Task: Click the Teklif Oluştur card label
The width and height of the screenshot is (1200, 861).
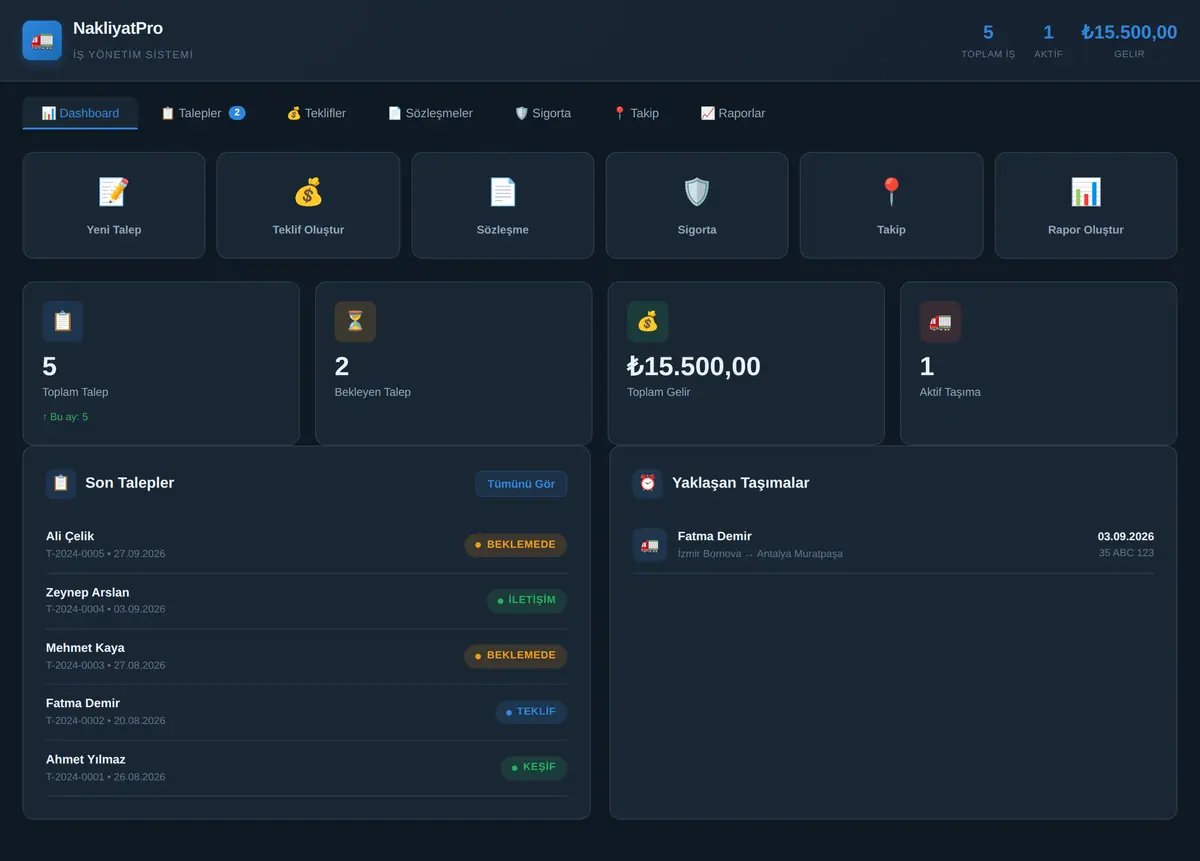Action: 308,230
